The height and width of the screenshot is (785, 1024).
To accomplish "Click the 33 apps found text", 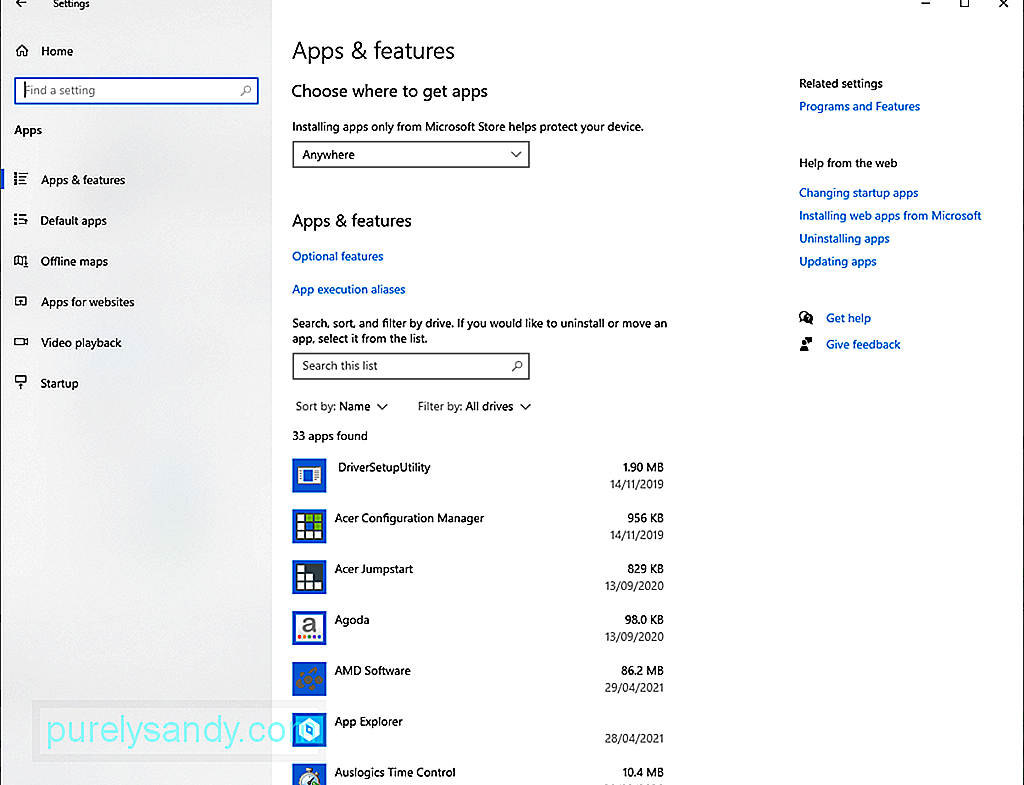I will click(330, 436).
